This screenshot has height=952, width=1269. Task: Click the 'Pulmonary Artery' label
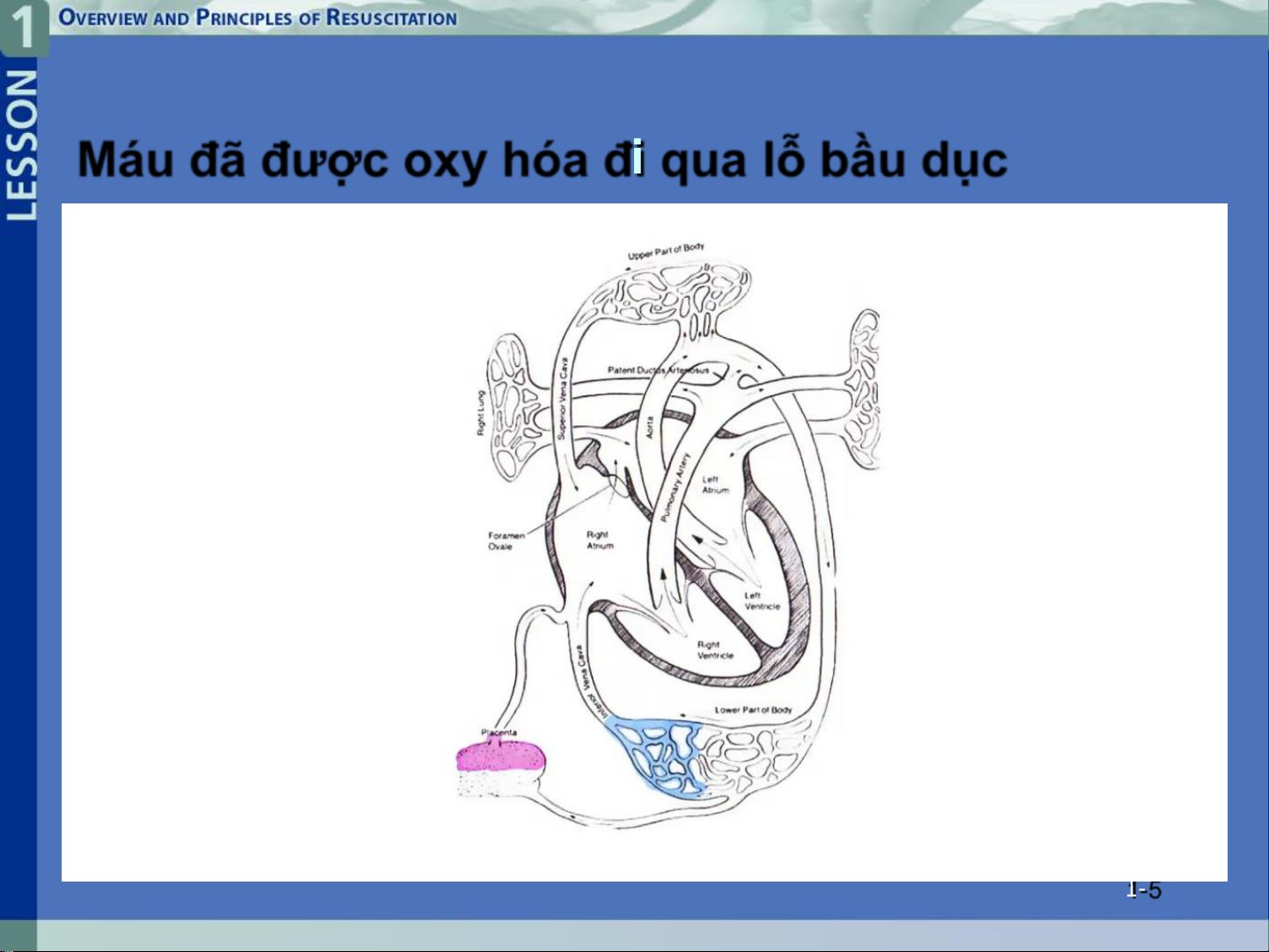coord(675,488)
